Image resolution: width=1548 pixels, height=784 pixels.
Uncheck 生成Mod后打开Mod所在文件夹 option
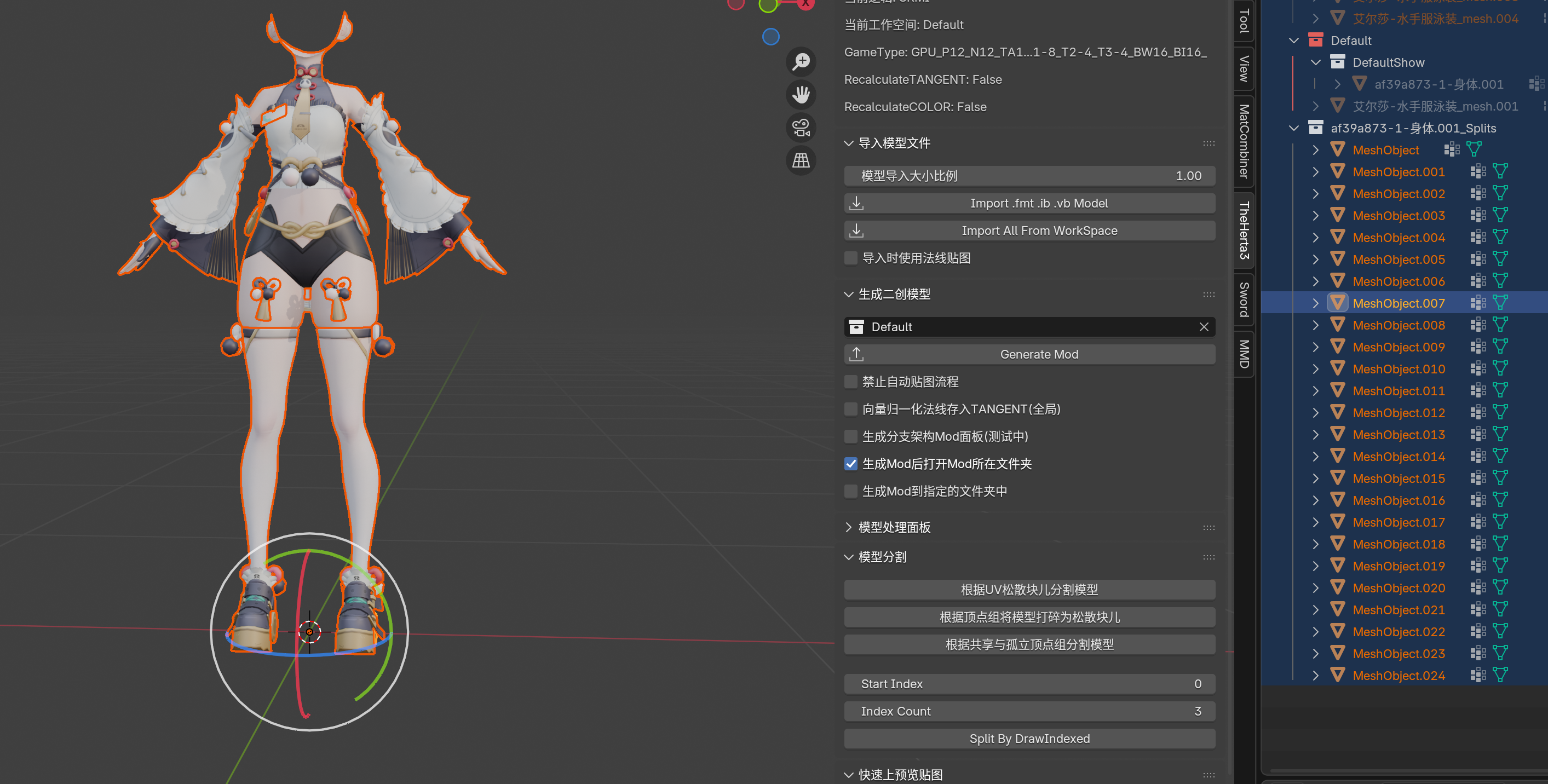tap(851, 464)
